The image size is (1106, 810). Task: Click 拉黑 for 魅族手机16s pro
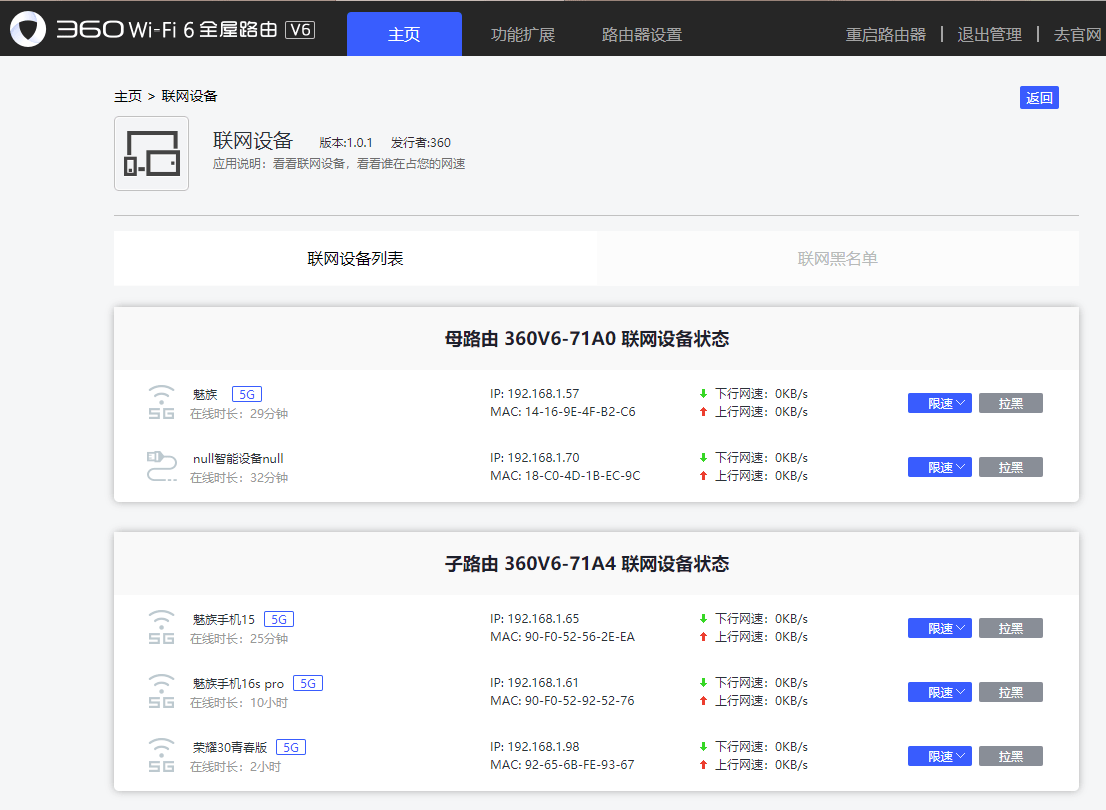1011,693
